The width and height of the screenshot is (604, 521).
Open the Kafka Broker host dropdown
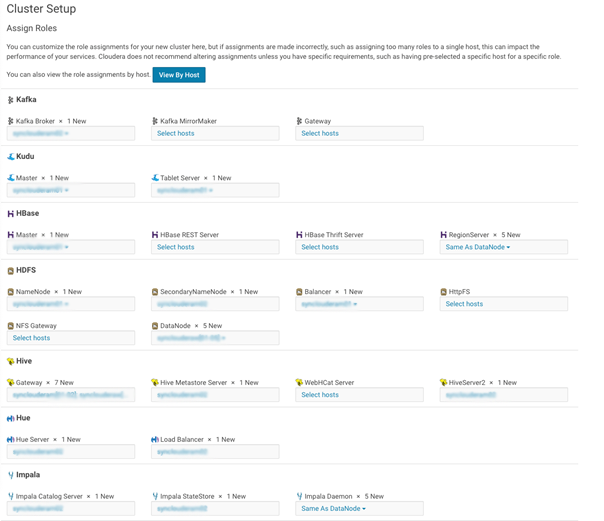(40, 133)
